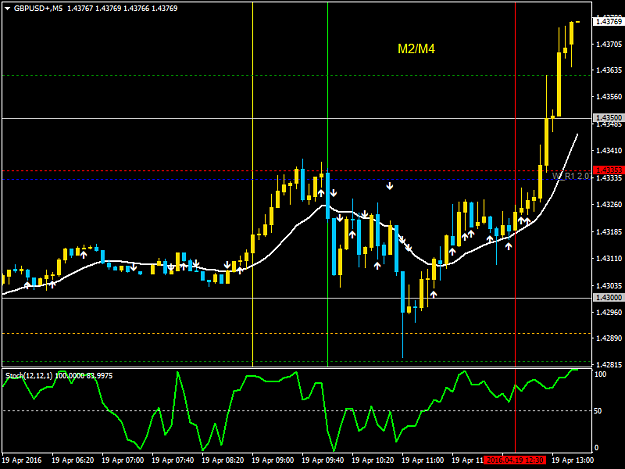Viewport: 625px width, 469px height.
Task: Click the Stoch(12,12,1) indicator label
Action: 29,375
